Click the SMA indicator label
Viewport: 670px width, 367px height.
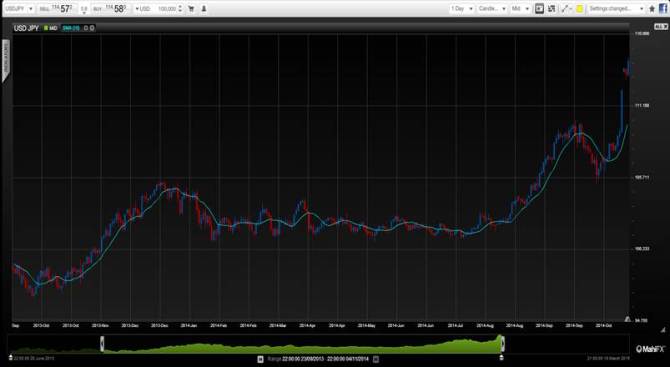point(71,28)
